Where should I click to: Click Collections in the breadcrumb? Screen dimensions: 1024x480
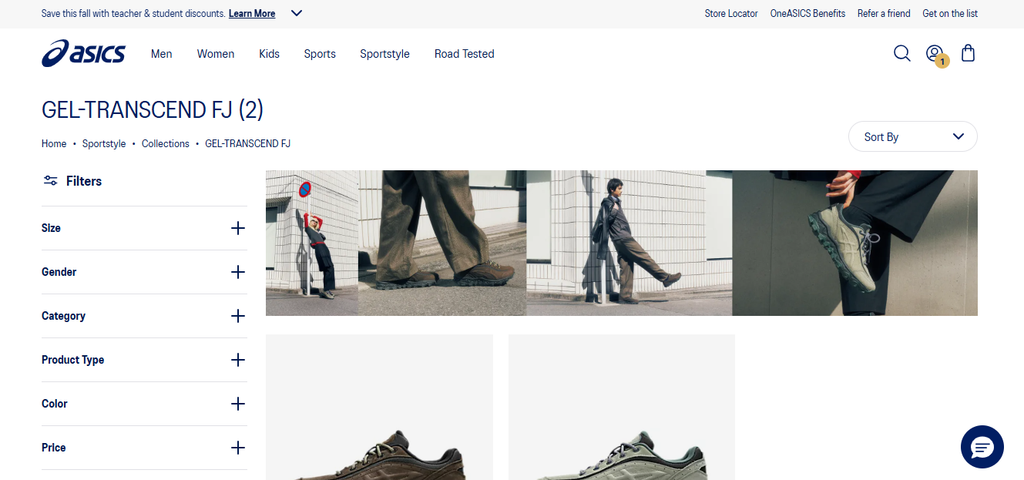pos(165,144)
